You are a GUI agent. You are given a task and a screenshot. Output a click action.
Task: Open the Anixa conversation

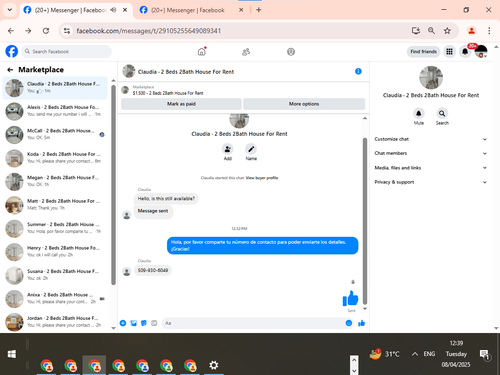pos(55,299)
